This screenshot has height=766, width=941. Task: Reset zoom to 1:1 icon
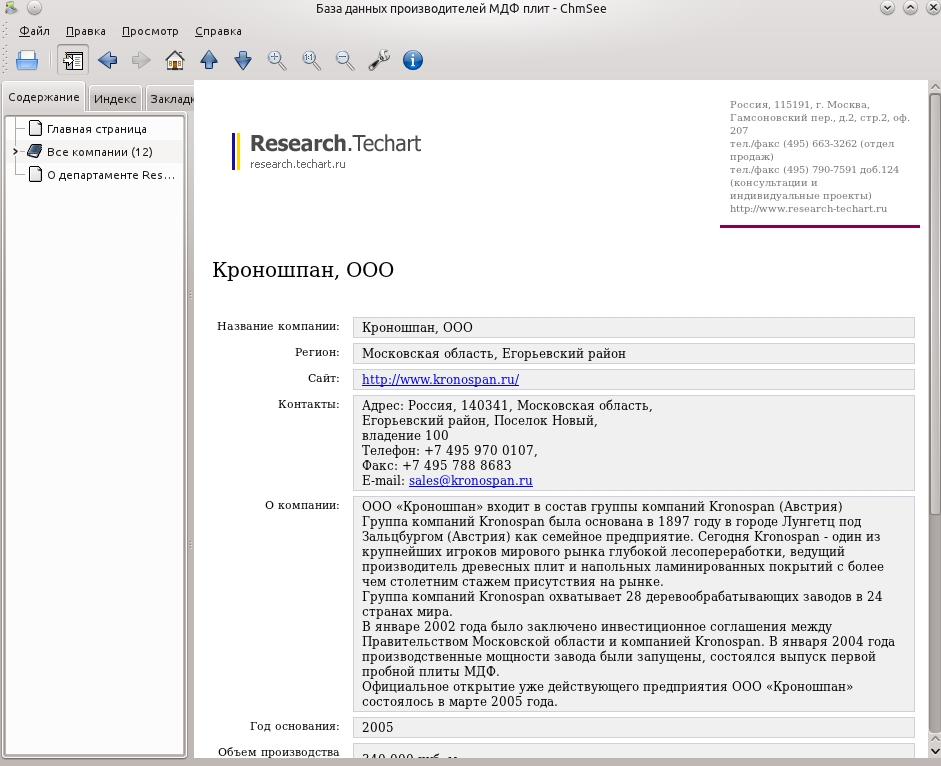click(311, 60)
